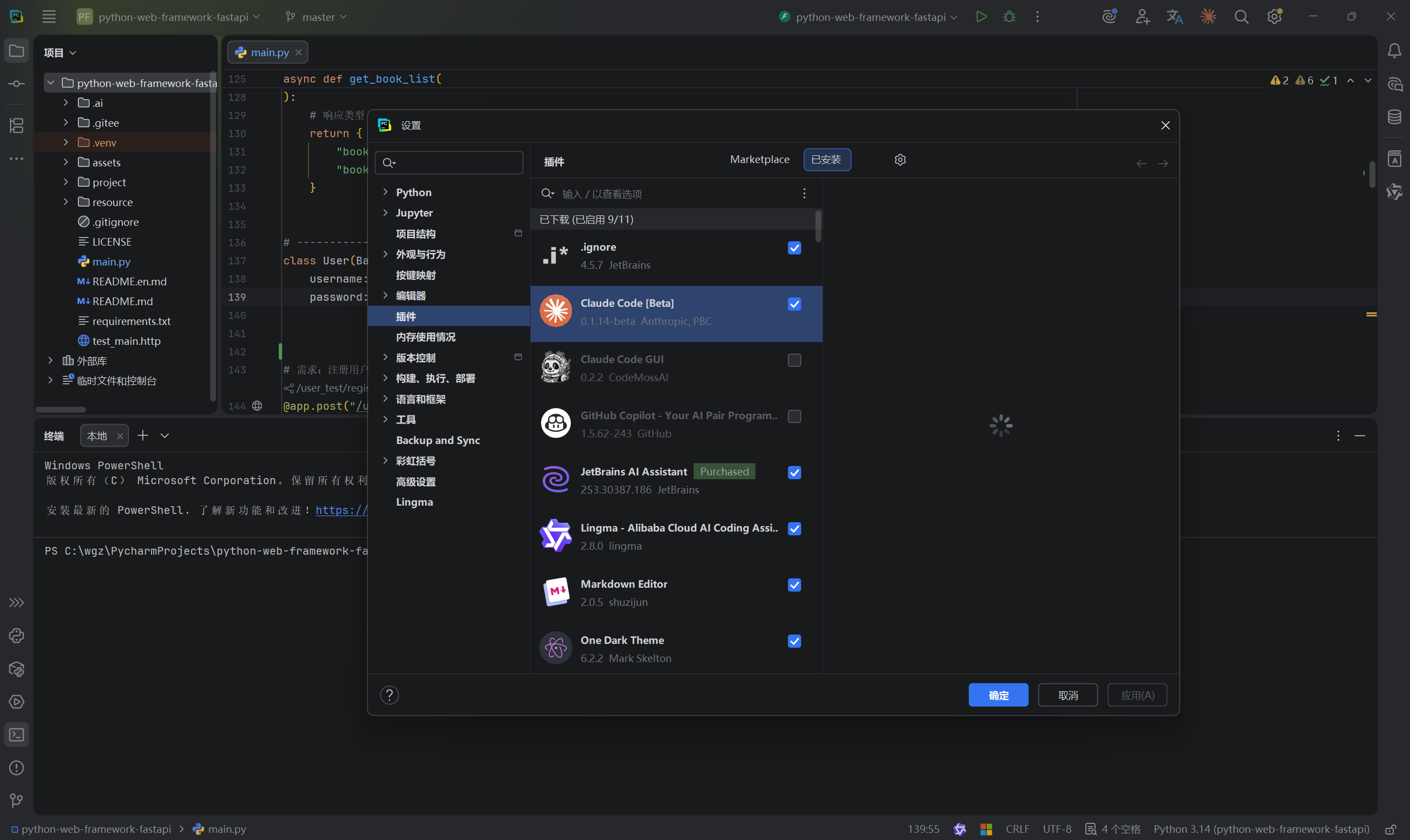Add a new terminal tab with plus

[143, 435]
